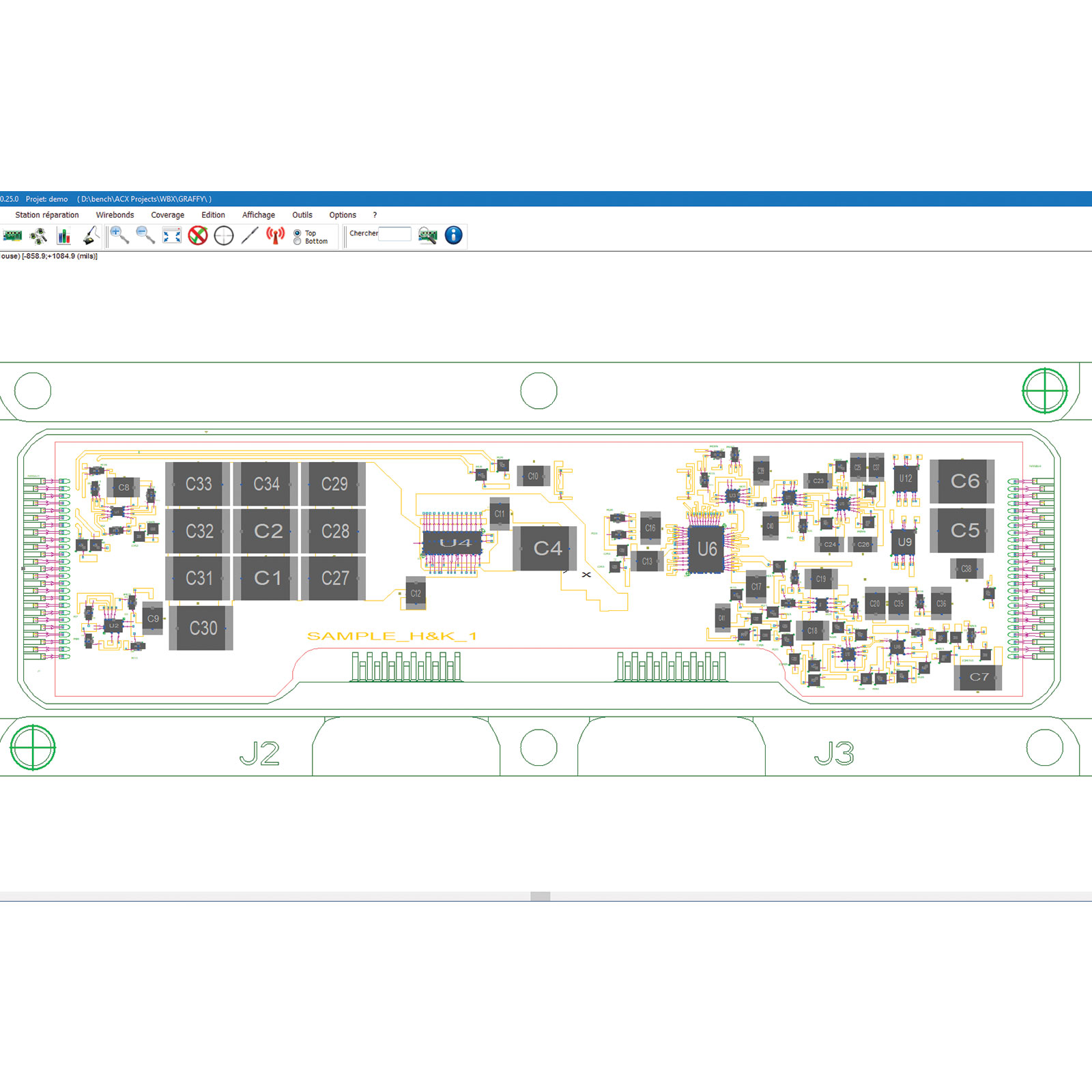
Task: Expand the Outils menu
Action: click(302, 215)
